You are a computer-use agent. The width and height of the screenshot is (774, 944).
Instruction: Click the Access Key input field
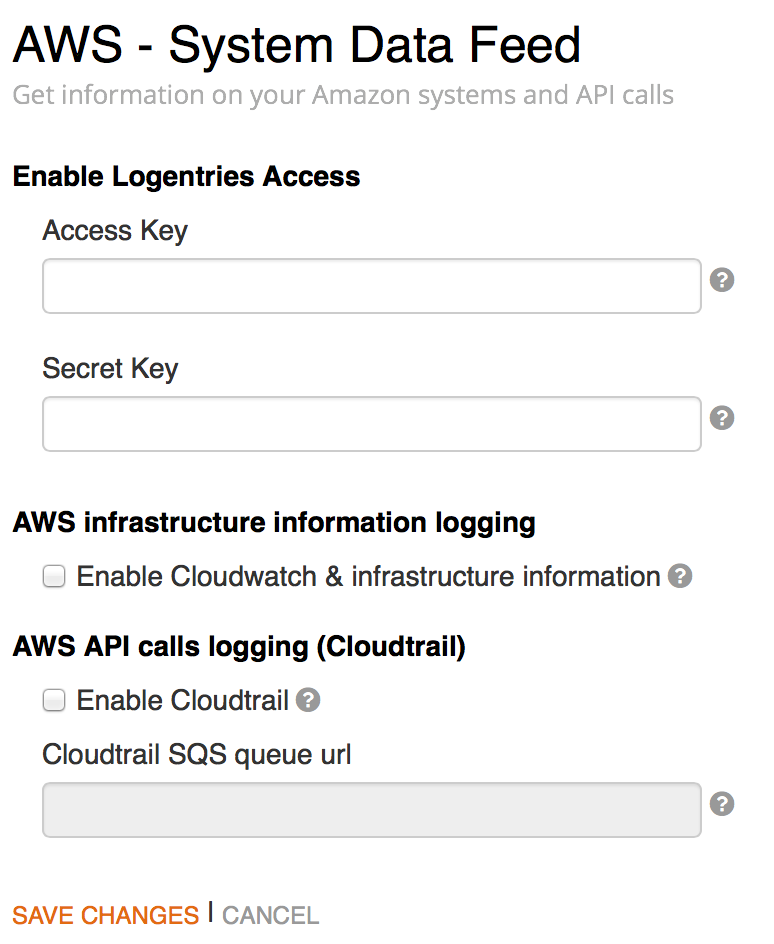[x=371, y=286]
